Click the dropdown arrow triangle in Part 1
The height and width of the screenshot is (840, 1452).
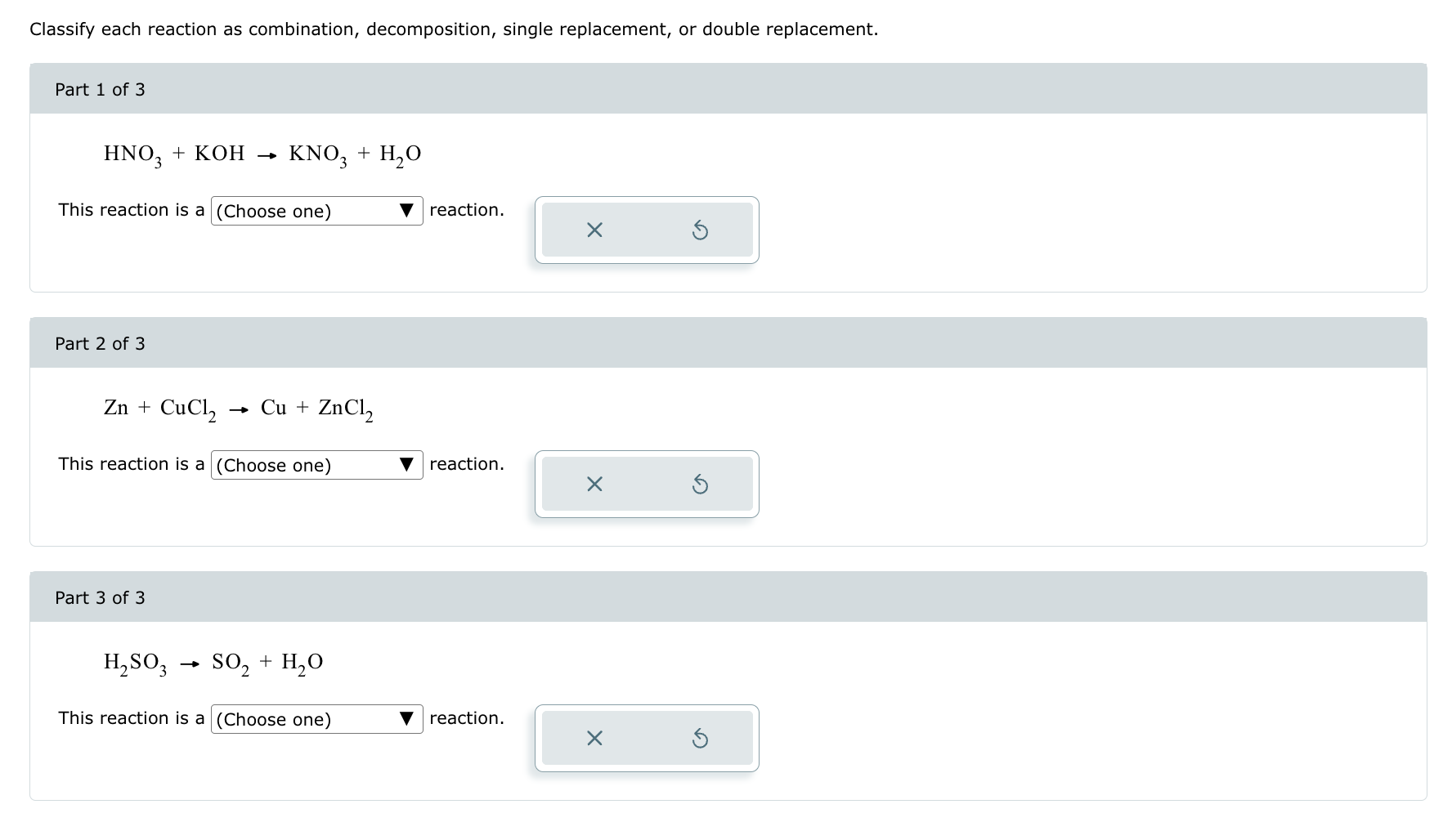tap(406, 210)
